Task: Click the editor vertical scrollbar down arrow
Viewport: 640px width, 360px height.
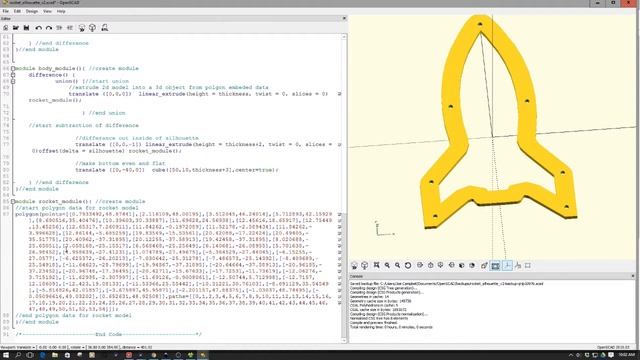Action: [344, 340]
